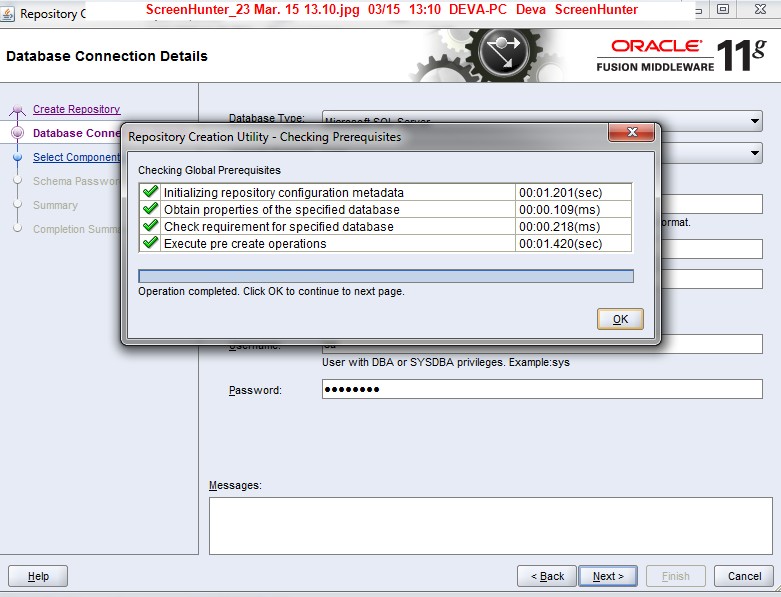Click OK in the Checking Prerequisites dialog

(x=620, y=319)
